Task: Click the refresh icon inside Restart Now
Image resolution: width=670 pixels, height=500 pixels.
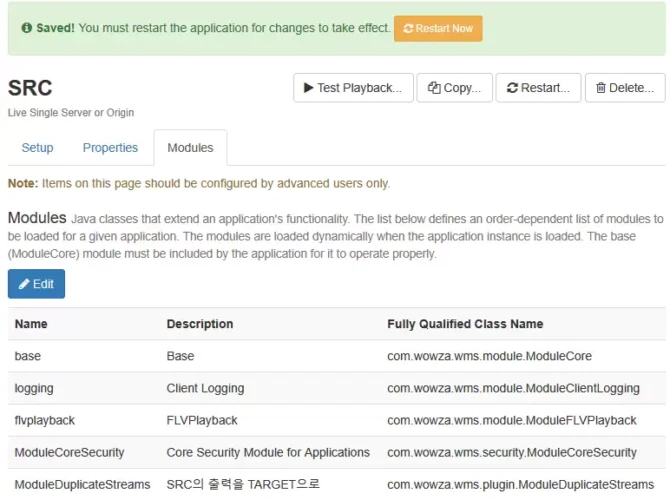Action: [x=408, y=29]
